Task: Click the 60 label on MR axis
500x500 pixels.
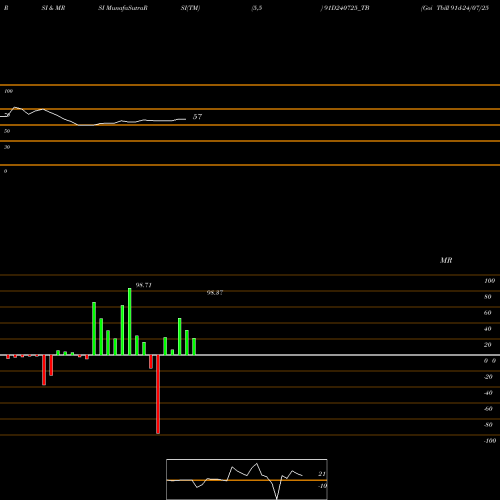Action: click(488, 313)
